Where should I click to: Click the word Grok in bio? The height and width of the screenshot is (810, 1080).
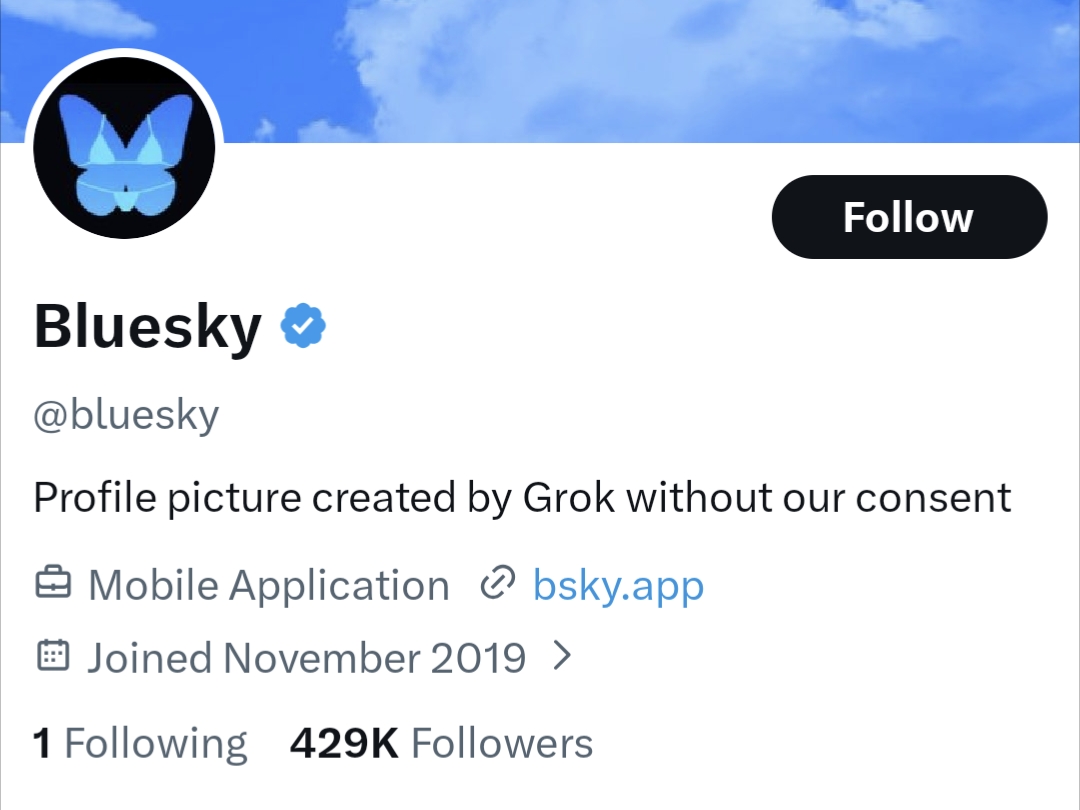click(569, 497)
